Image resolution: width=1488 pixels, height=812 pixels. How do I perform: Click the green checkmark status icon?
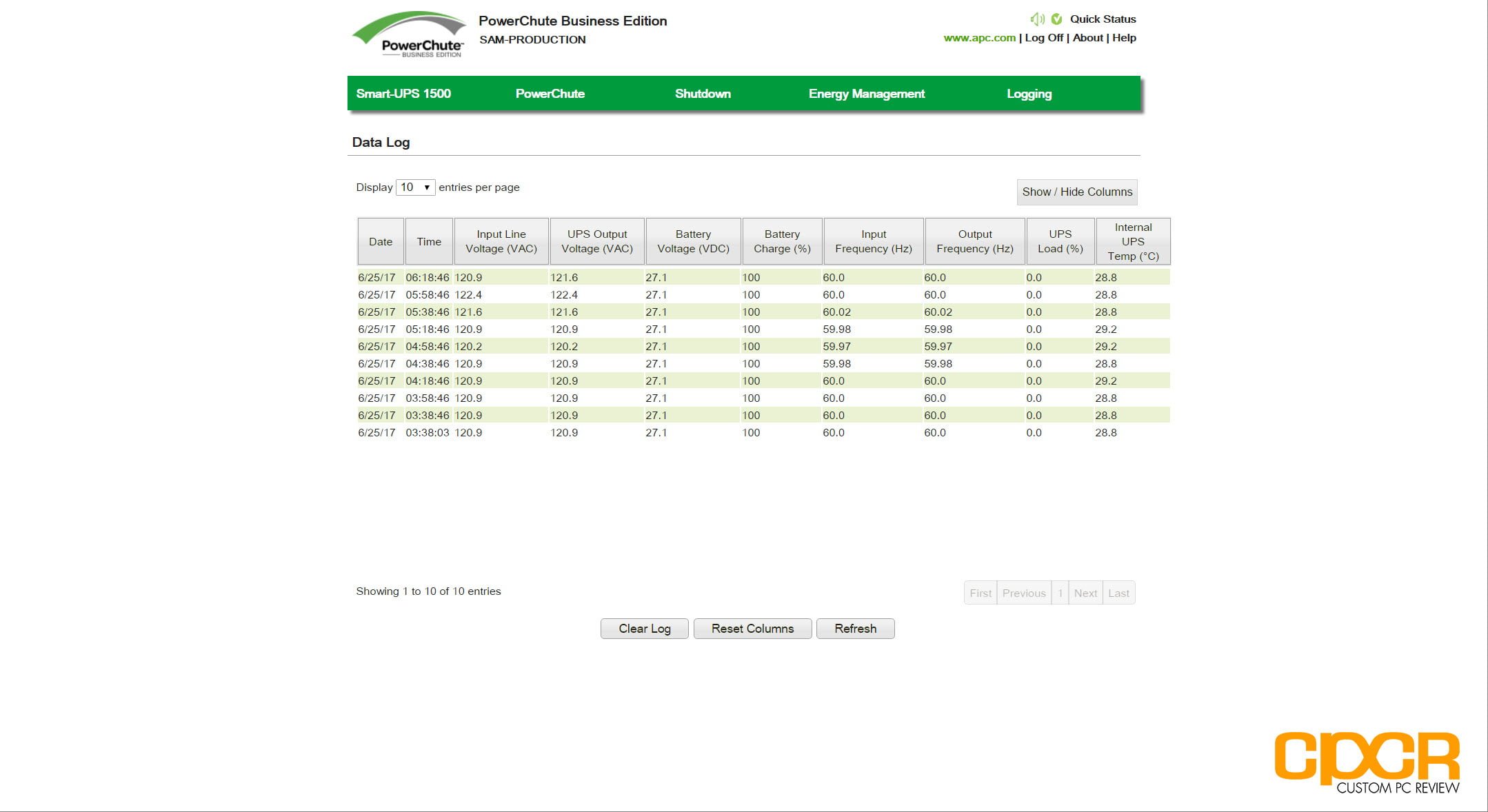(x=1056, y=19)
